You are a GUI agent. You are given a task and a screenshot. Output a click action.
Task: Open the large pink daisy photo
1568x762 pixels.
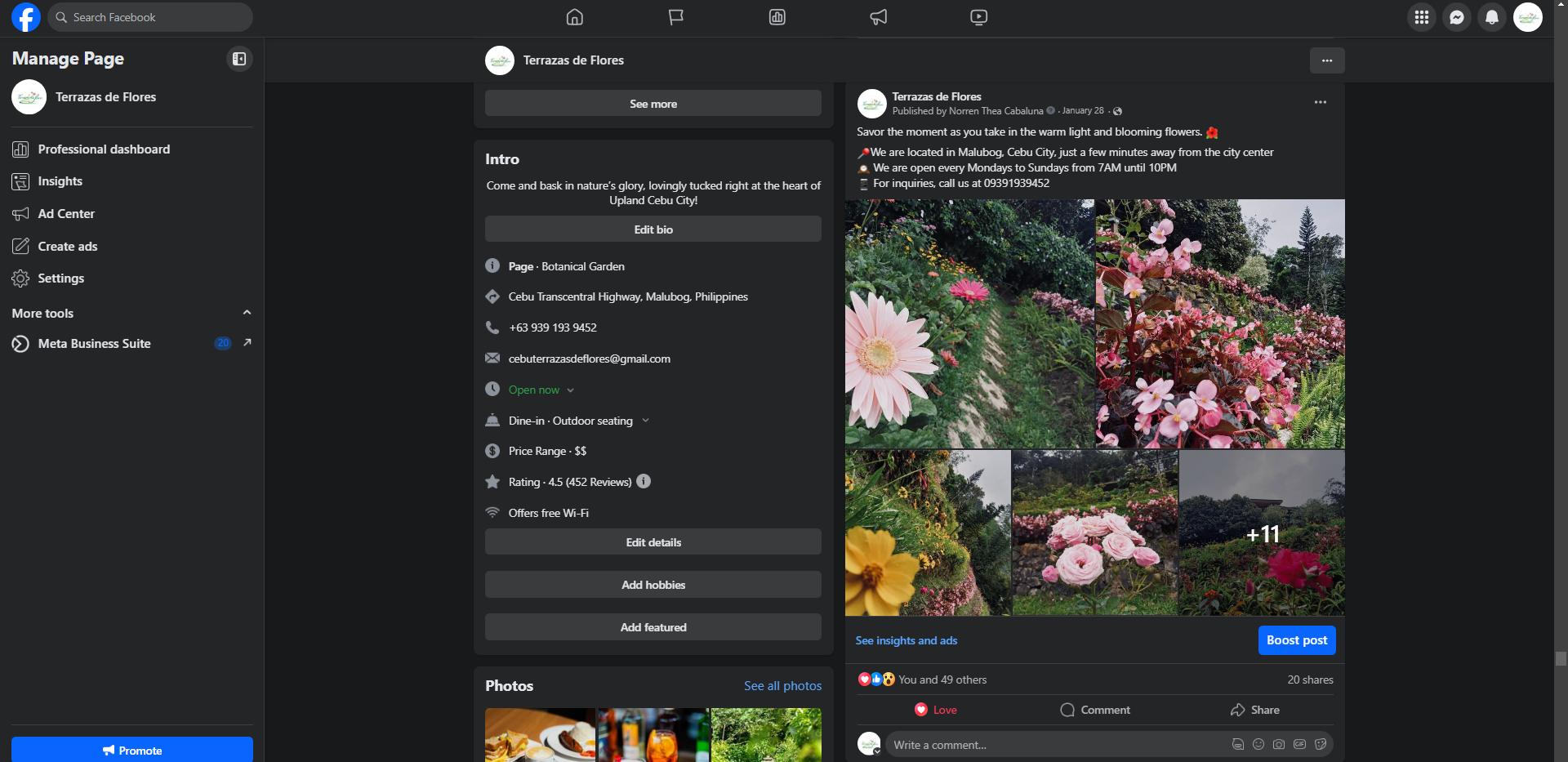pyautogui.click(x=969, y=323)
